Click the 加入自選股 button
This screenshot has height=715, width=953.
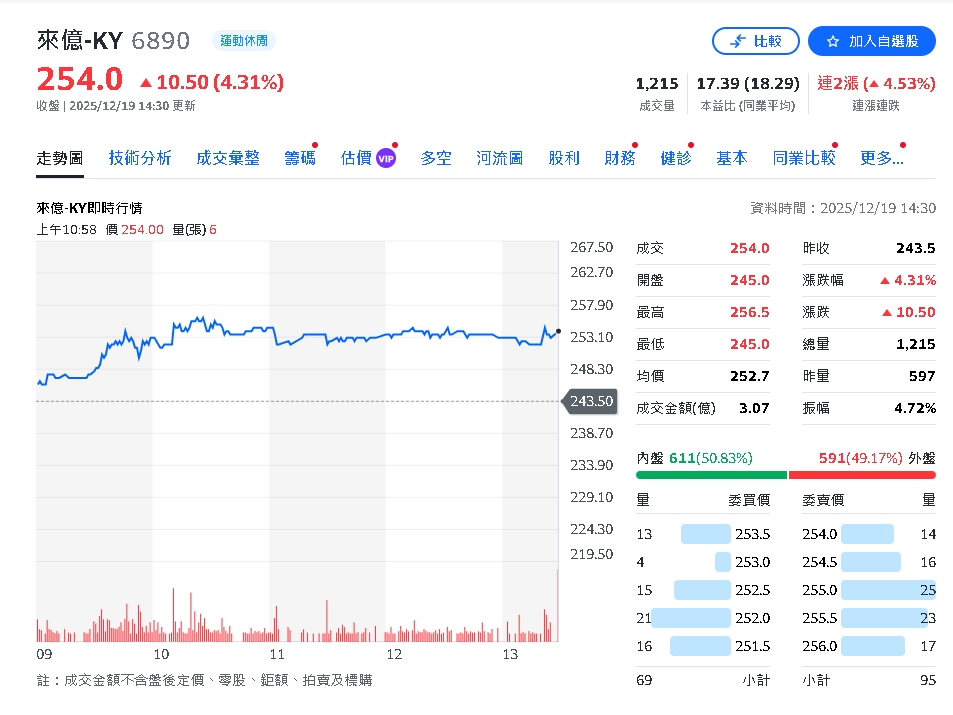[871, 41]
